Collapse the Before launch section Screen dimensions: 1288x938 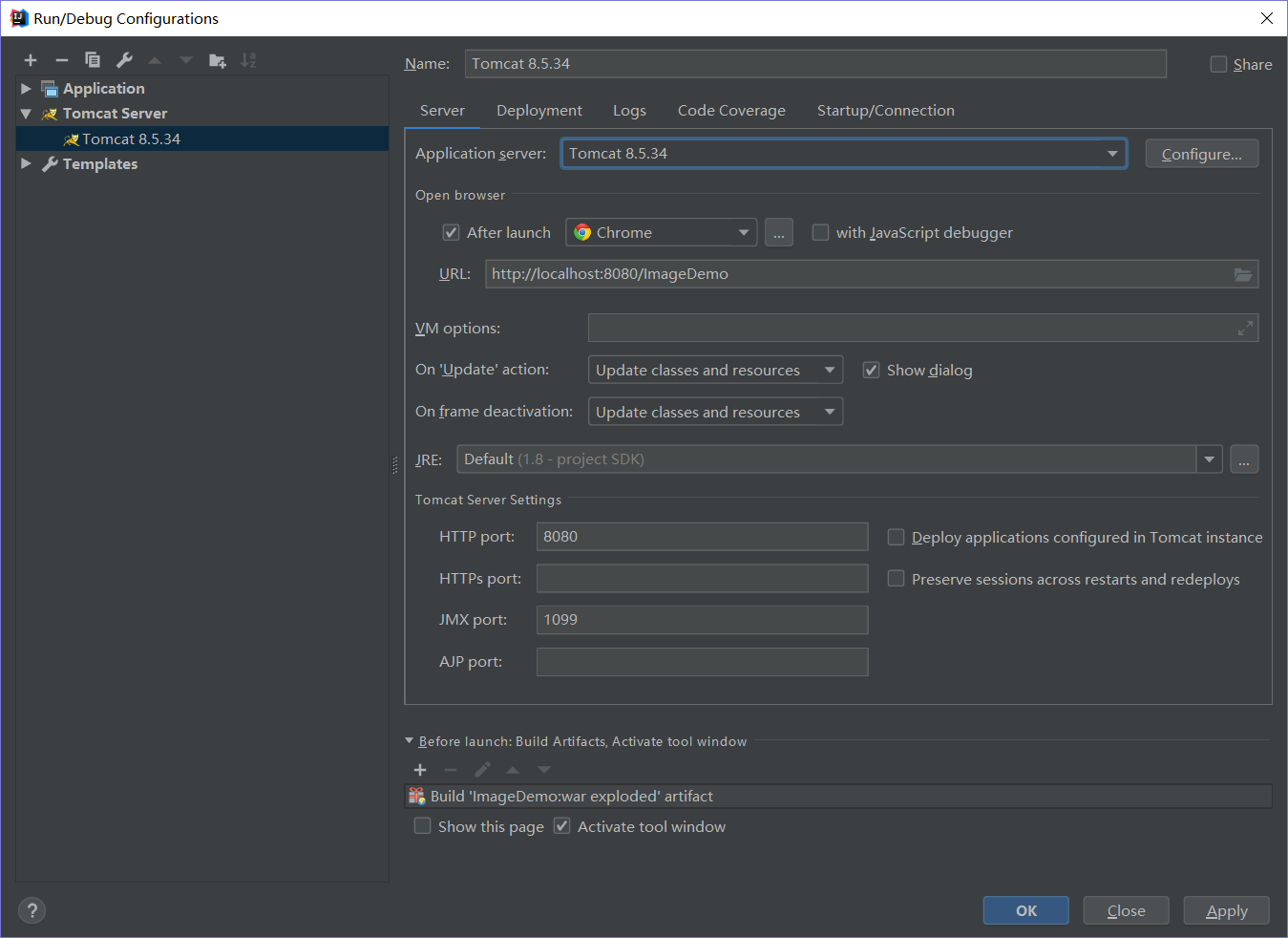[410, 741]
